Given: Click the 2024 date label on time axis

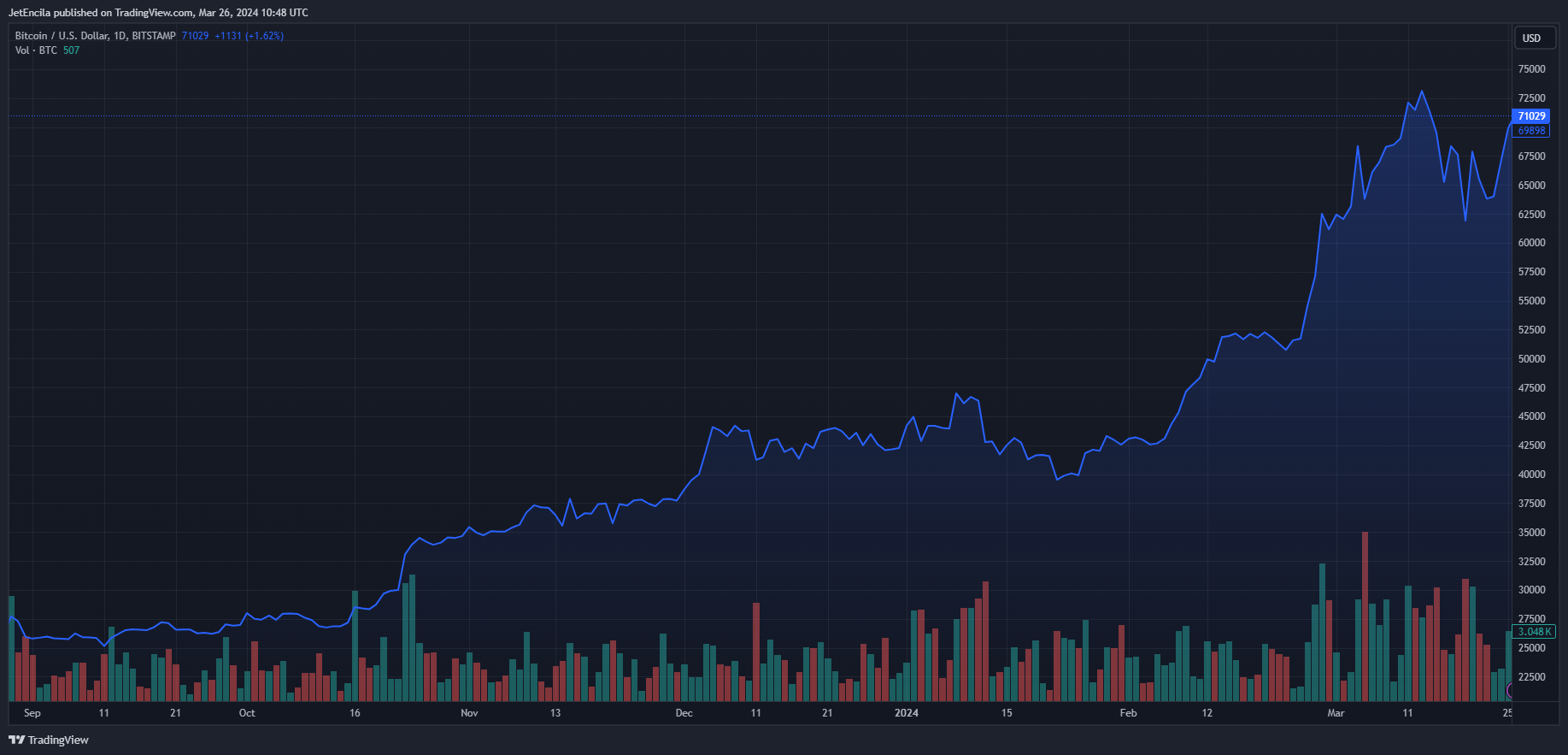Looking at the screenshot, I should [x=907, y=713].
